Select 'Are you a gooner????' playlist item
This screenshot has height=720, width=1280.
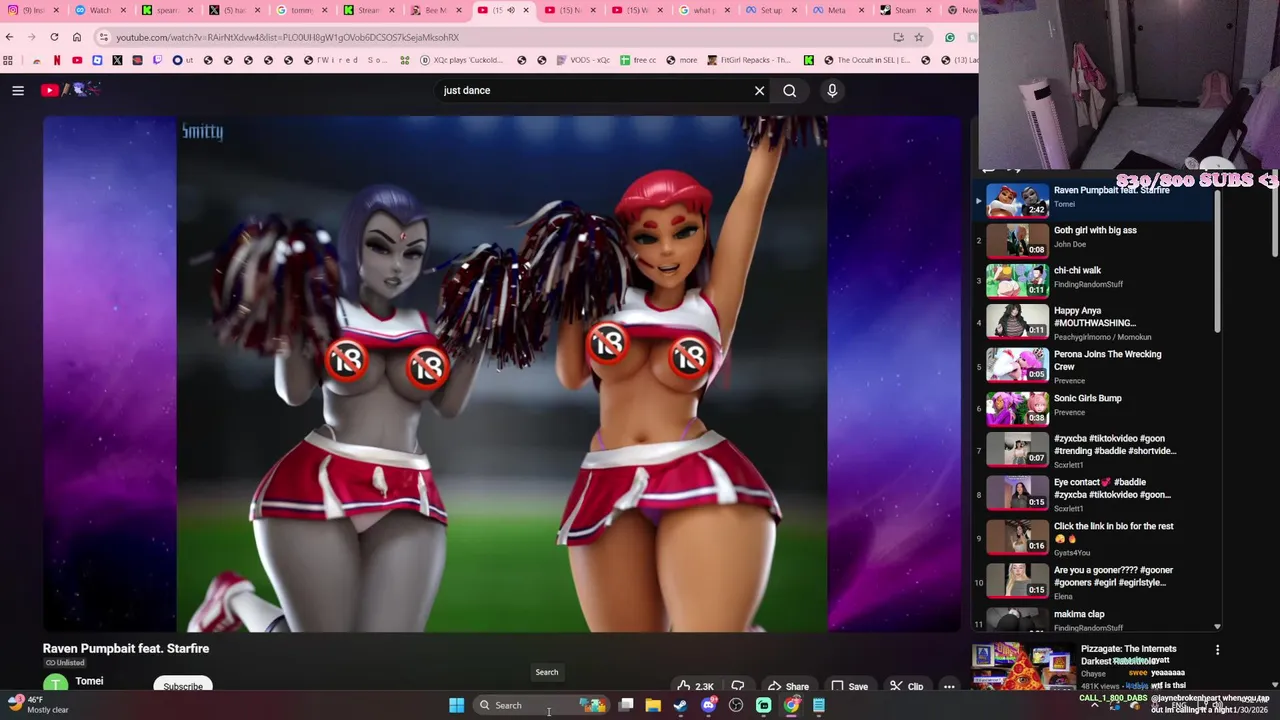[1095, 582]
